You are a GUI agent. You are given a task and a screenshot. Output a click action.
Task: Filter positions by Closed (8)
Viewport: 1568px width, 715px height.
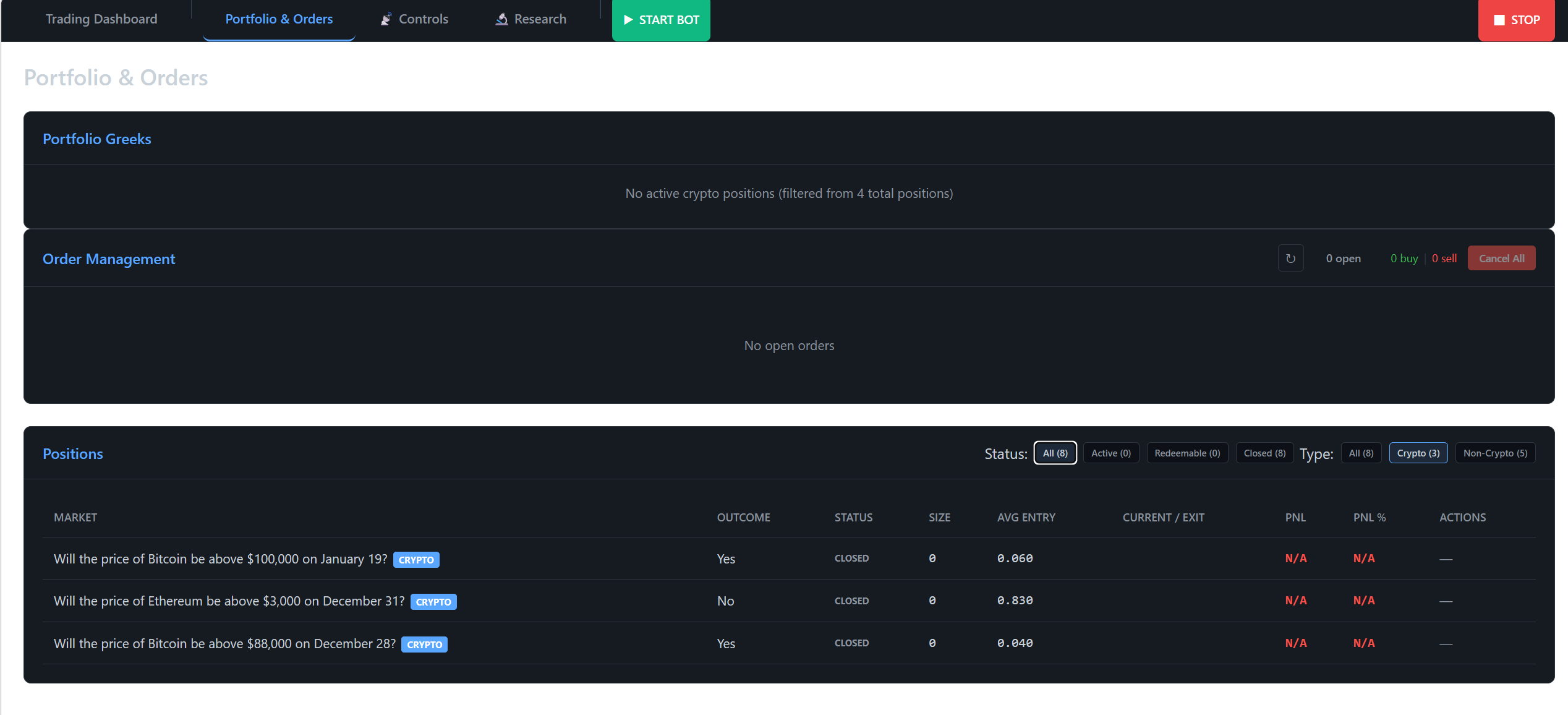click(x=1264, y=453)
